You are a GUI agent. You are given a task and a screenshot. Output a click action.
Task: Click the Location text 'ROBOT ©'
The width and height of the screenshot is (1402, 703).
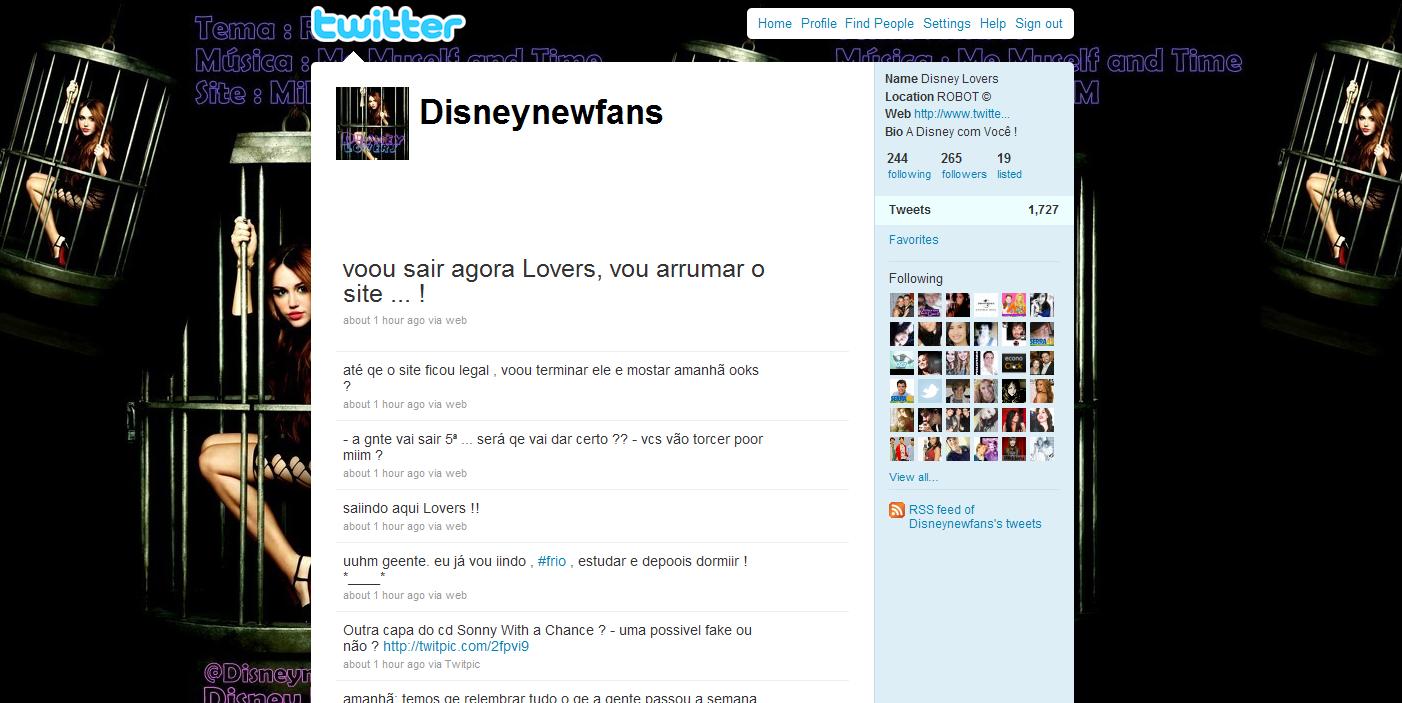(x=964, y=97)
